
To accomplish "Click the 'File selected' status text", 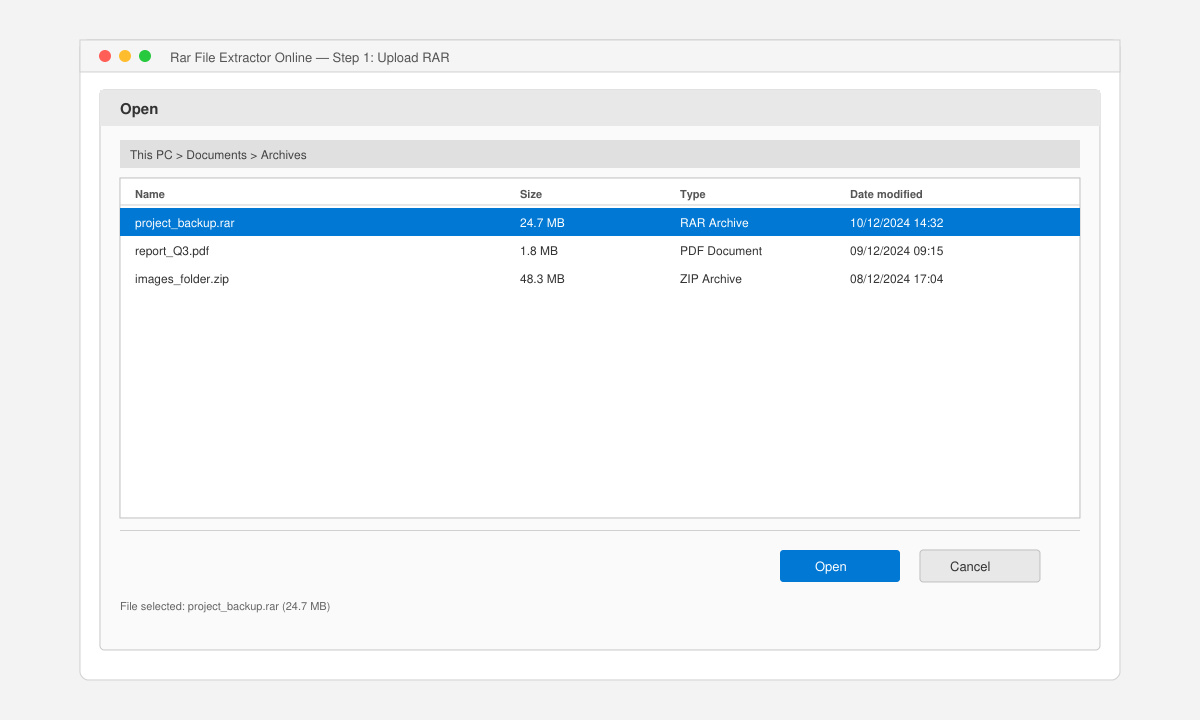I will pyautogui.click(x=225, y=606).
